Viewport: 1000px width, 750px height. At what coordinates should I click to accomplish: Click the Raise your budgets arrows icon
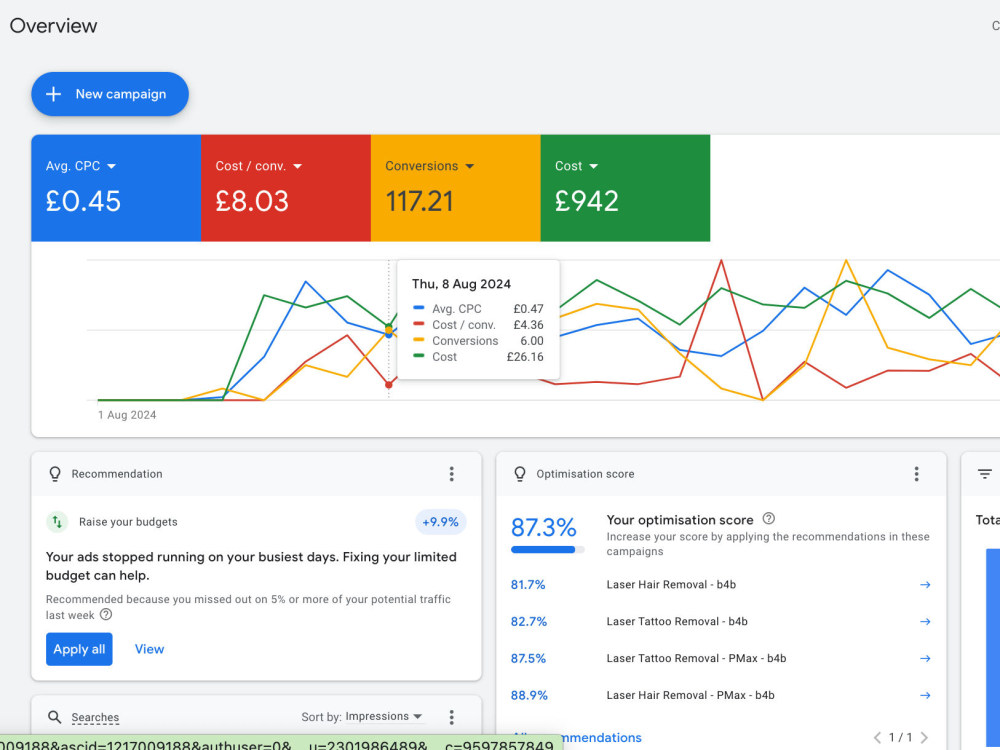point(57,522)
